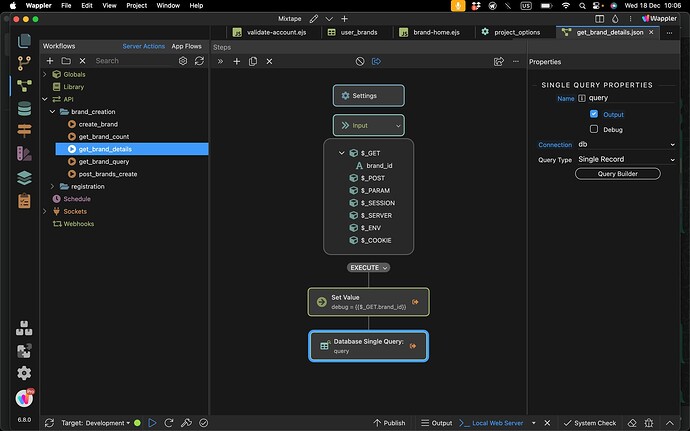Switch to App Flows tab

(187, 46)
